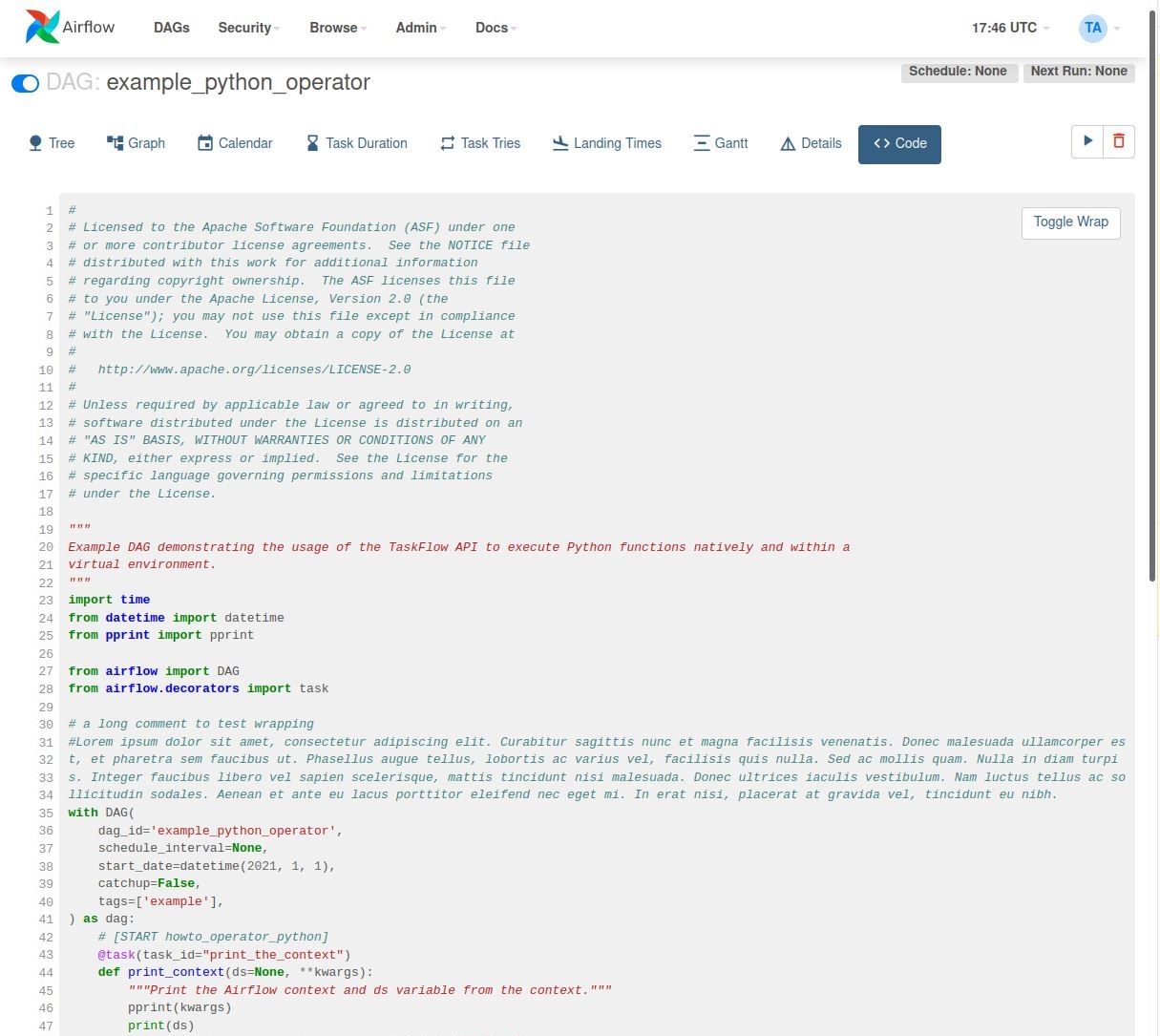Click the Apache license URL comment line
This screenshot has height=1036, width=1160.
pos(240,370)
